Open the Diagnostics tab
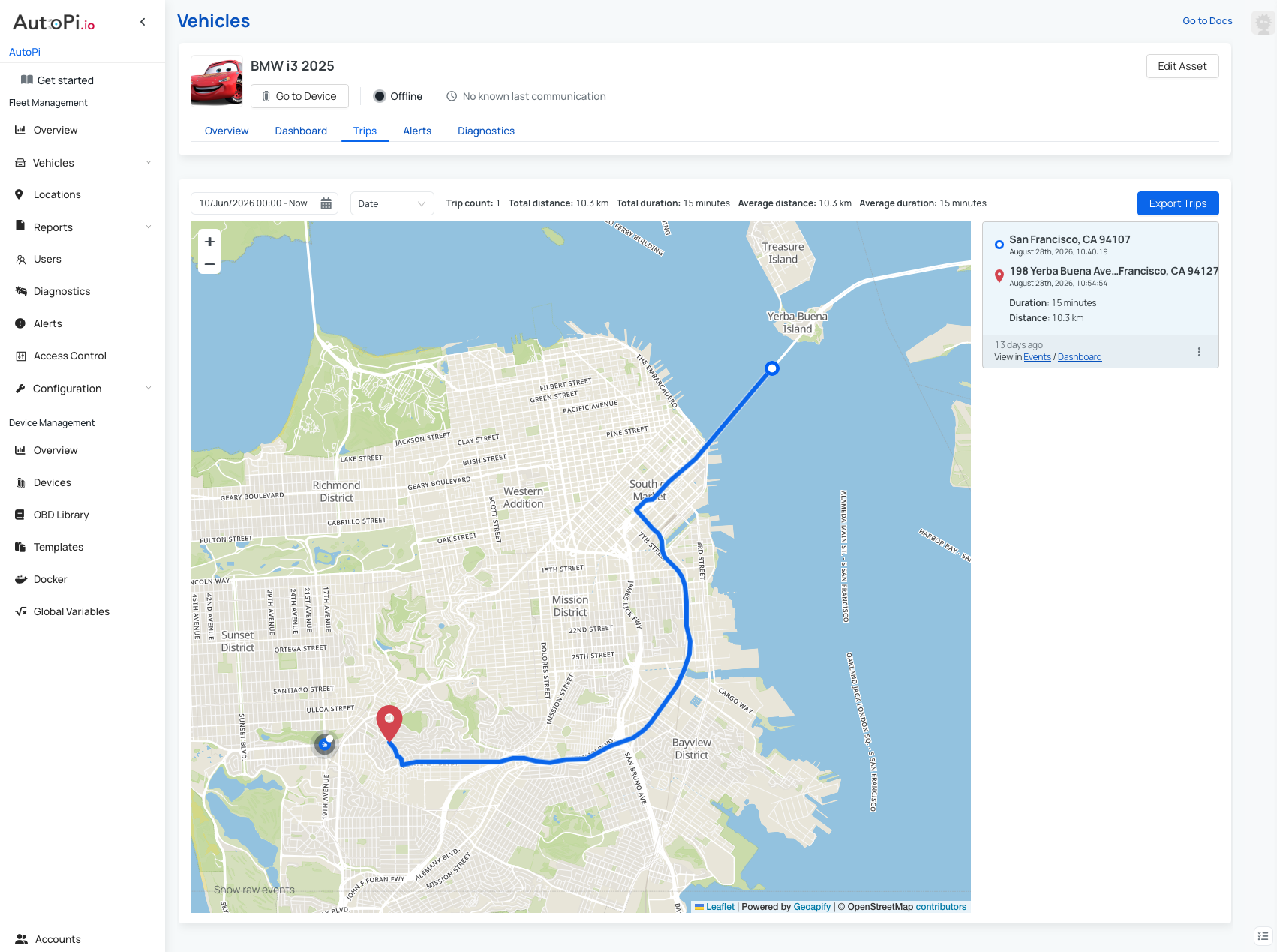 pyautogui.click(x=486, y=131)
